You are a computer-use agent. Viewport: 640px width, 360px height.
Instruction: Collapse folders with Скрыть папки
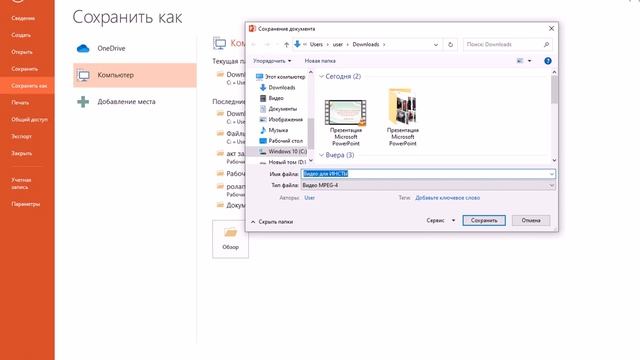click(x=272, y=222)
